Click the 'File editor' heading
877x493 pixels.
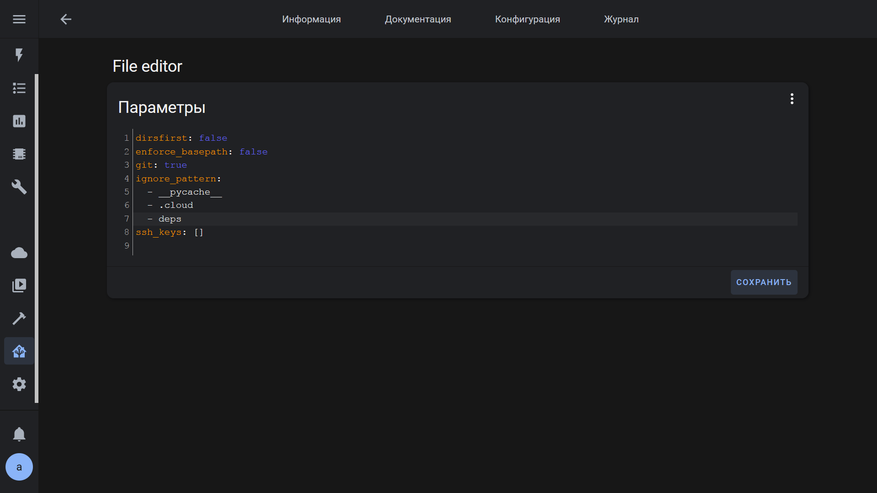pyautogui.click(x=148, y=66)
